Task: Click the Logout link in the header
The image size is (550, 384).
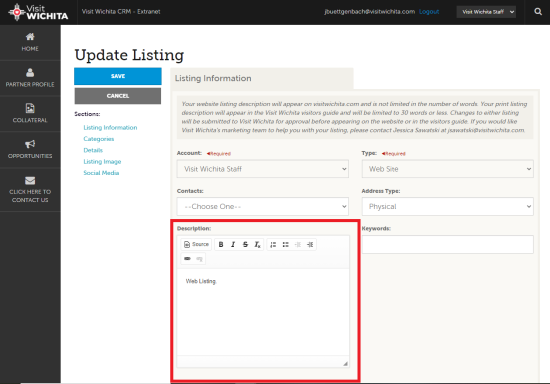Action: click(x=429, y=12)
